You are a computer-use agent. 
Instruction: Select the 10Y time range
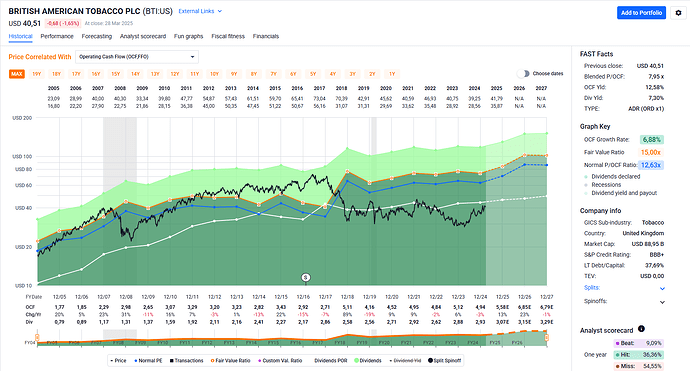[x=214, y=74]
